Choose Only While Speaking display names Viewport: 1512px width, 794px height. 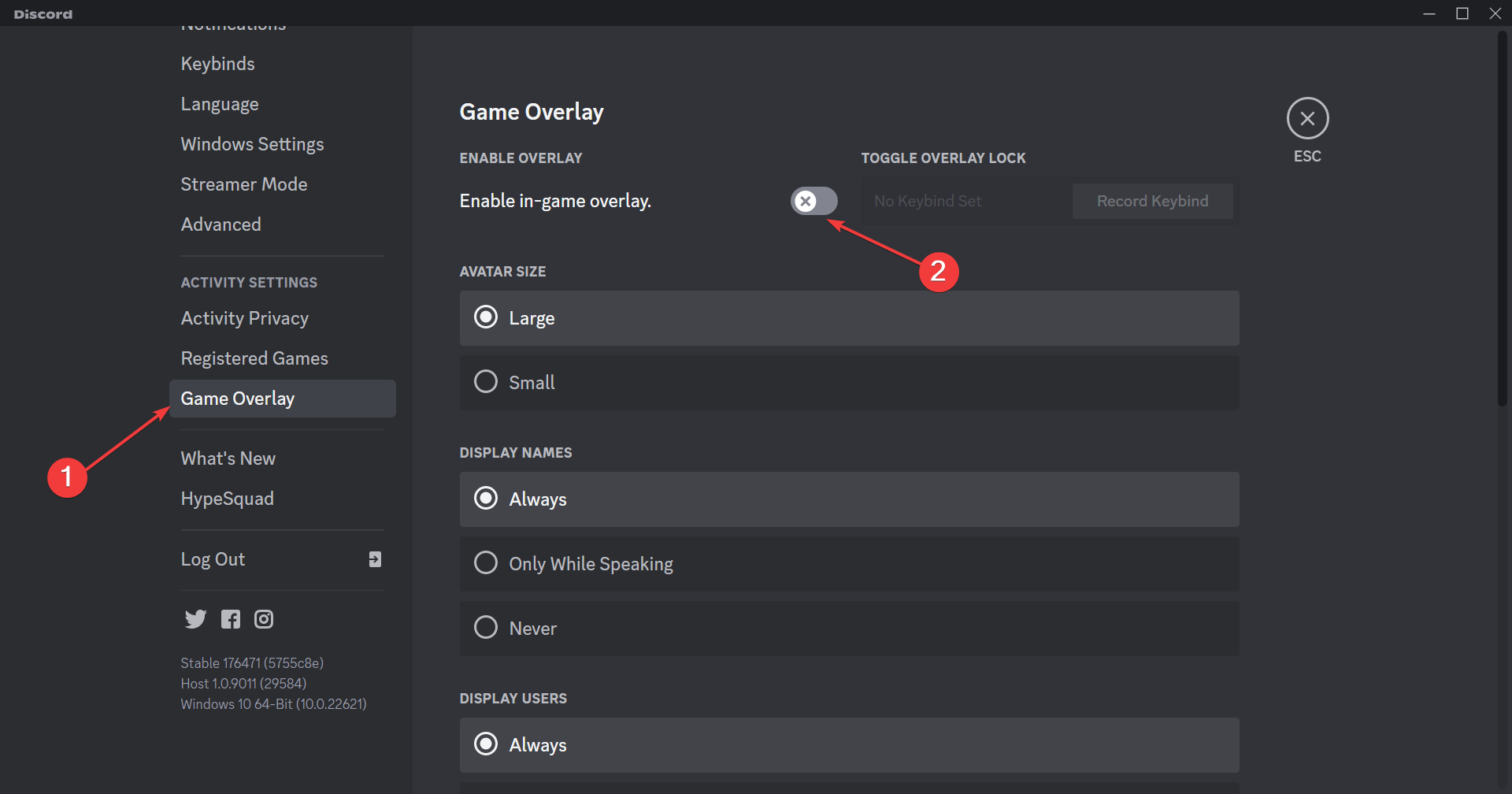click(849, 564)
